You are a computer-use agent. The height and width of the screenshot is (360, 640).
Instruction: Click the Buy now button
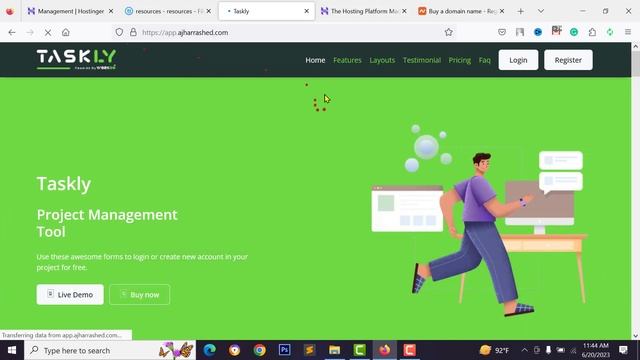[140, 294]
